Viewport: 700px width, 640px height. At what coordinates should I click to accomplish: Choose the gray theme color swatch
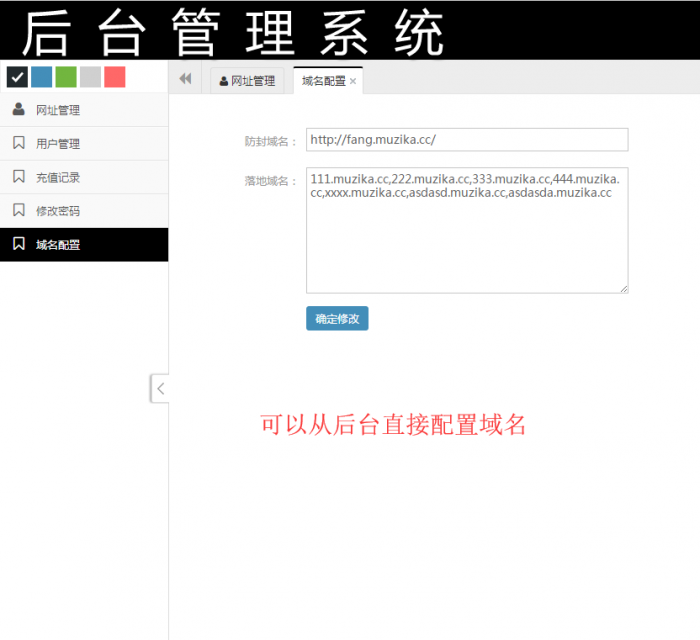(90, 77)
